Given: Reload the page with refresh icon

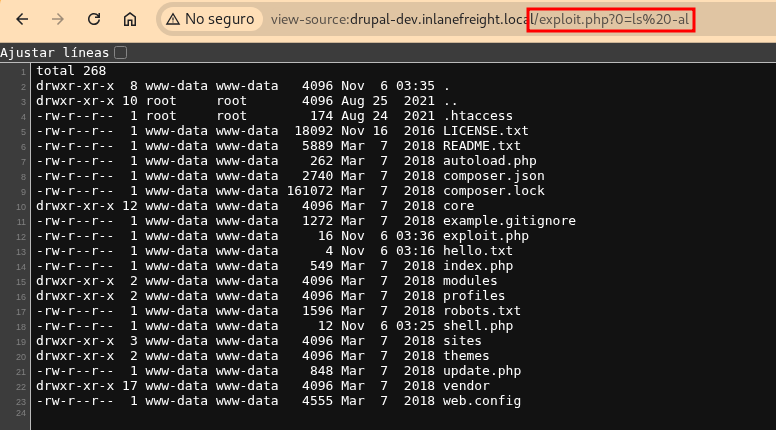Looking at the screenshot, I should tap(94, 19).
